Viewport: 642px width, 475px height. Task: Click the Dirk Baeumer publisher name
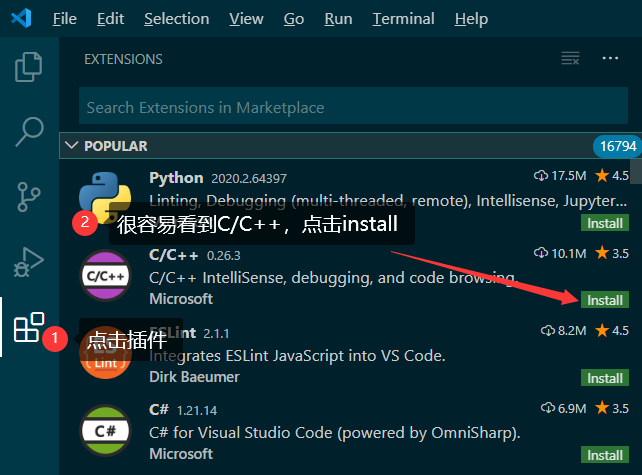[x=194, y=377]
